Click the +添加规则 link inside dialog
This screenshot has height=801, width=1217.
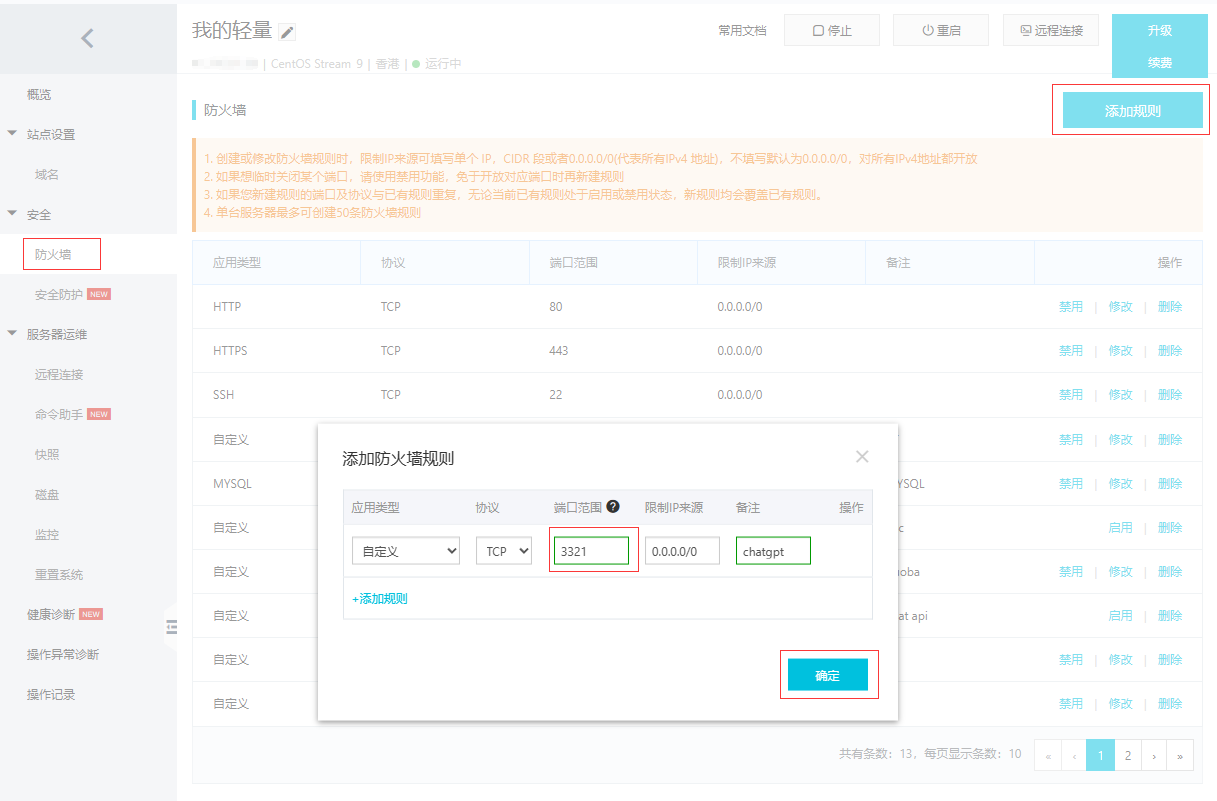379,598
